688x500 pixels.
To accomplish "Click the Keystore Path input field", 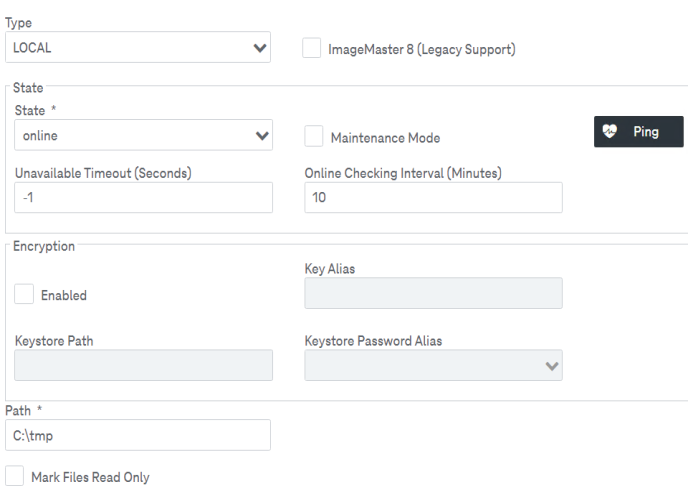I will coord(143,365).
